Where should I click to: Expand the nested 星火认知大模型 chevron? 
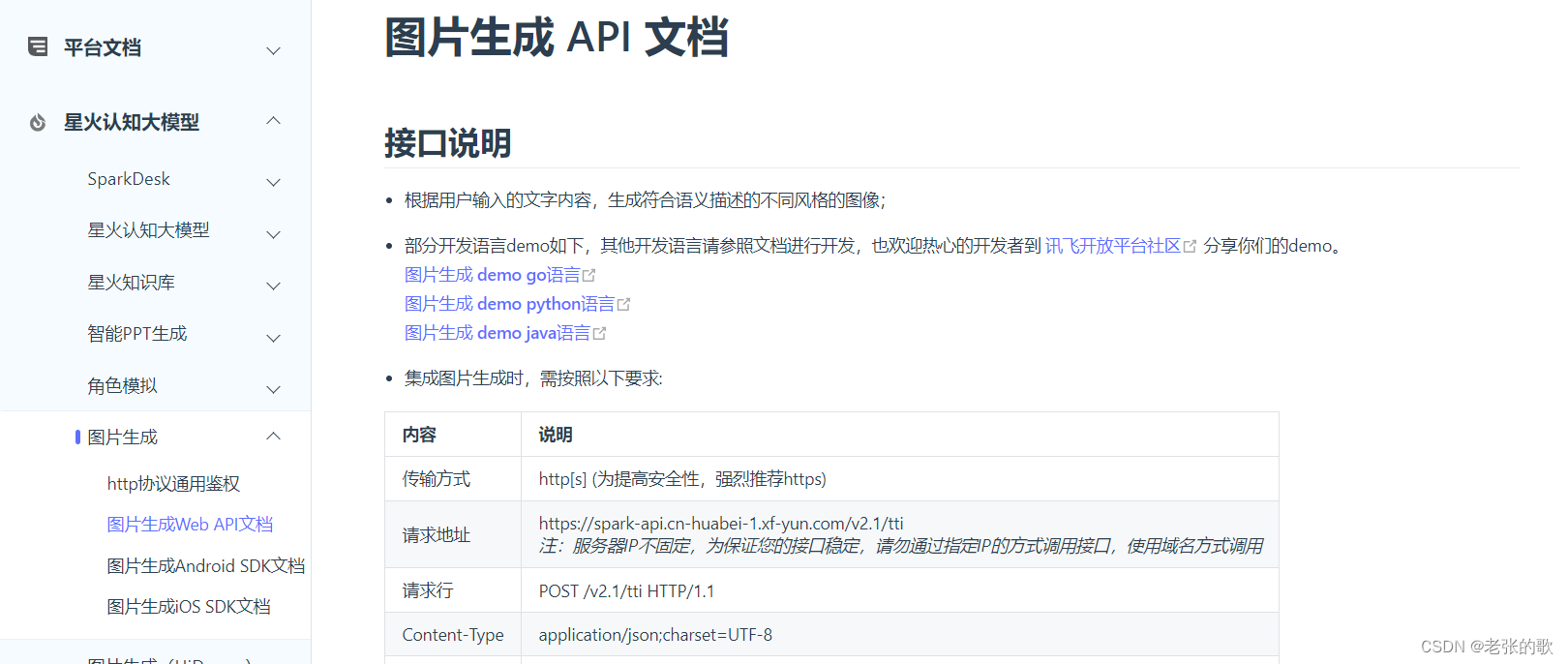[x=274, y=234]
